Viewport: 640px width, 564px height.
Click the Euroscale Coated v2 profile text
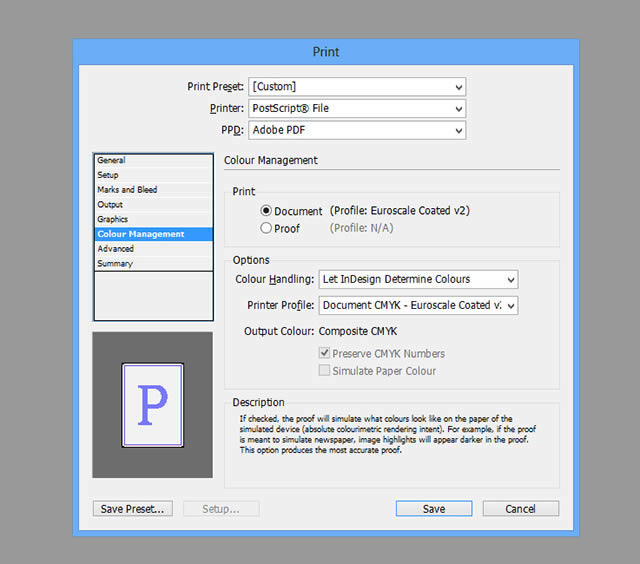click(x=400, y=211)
